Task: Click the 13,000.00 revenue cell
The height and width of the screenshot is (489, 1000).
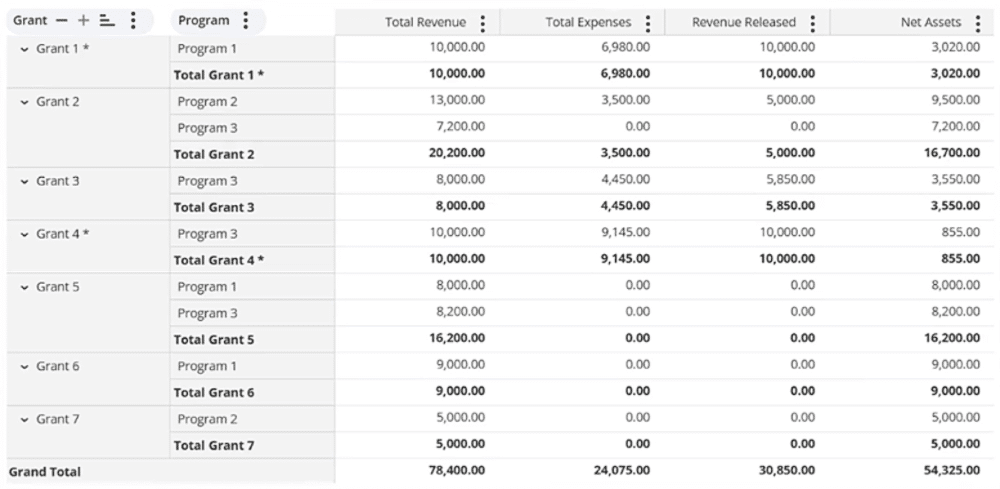Action: click(x=457, y=100)
